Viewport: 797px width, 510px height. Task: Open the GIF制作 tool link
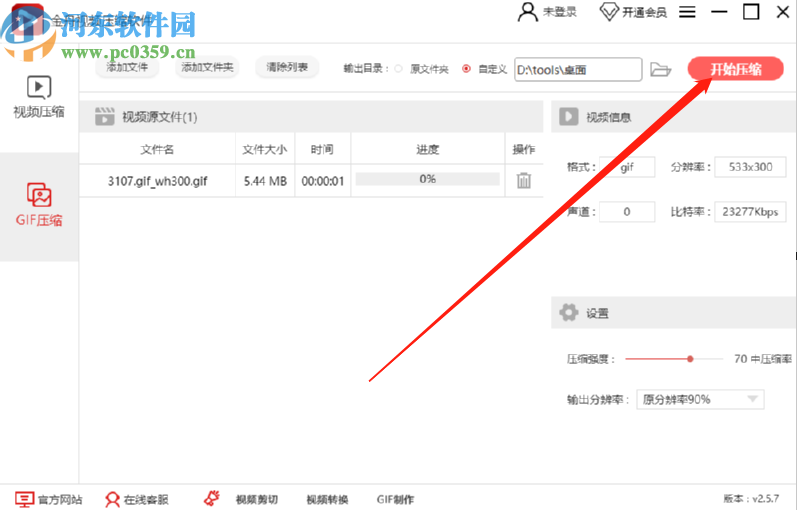395,500
